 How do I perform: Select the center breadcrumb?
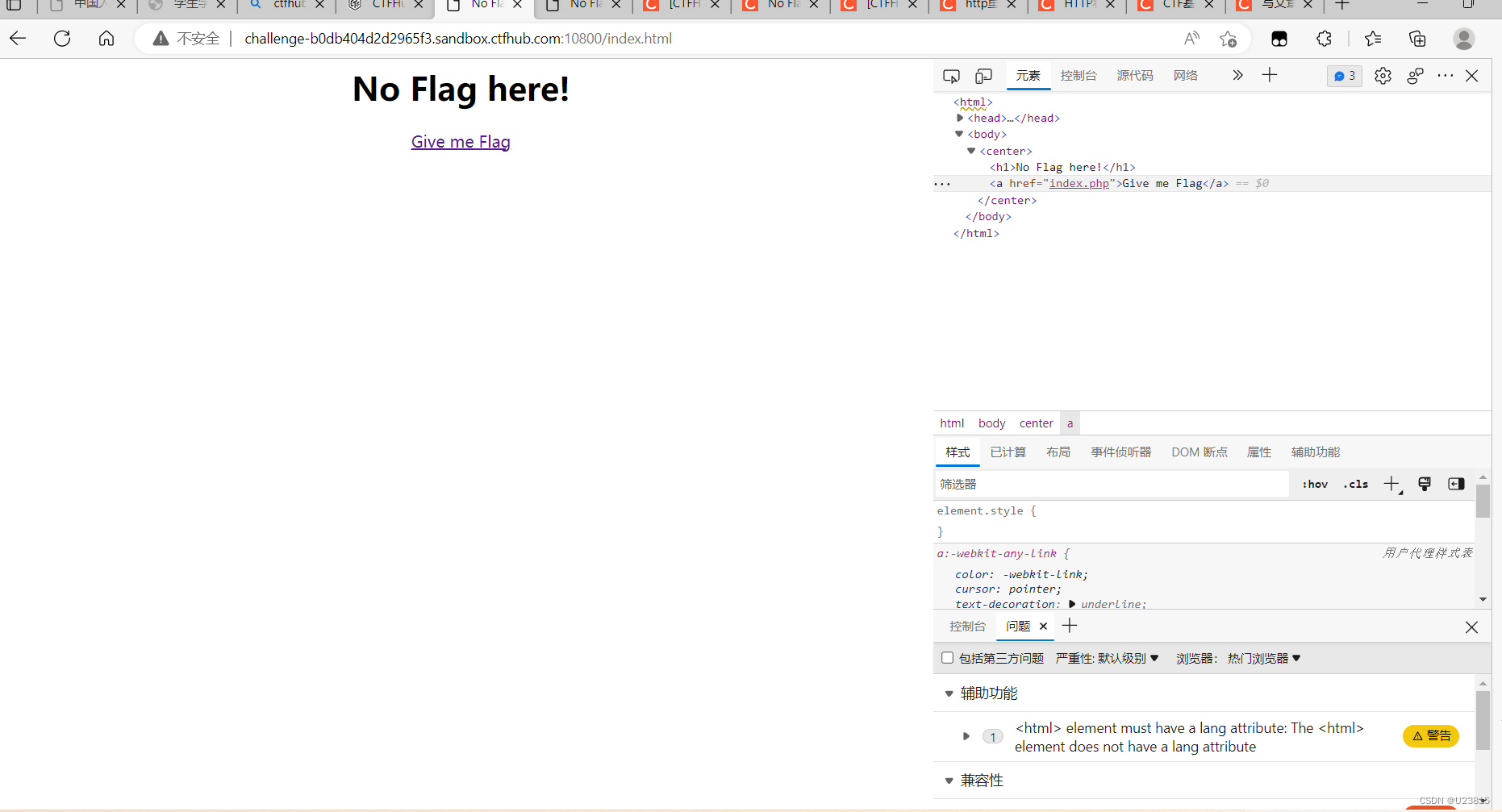click(x=1037, y=423)
